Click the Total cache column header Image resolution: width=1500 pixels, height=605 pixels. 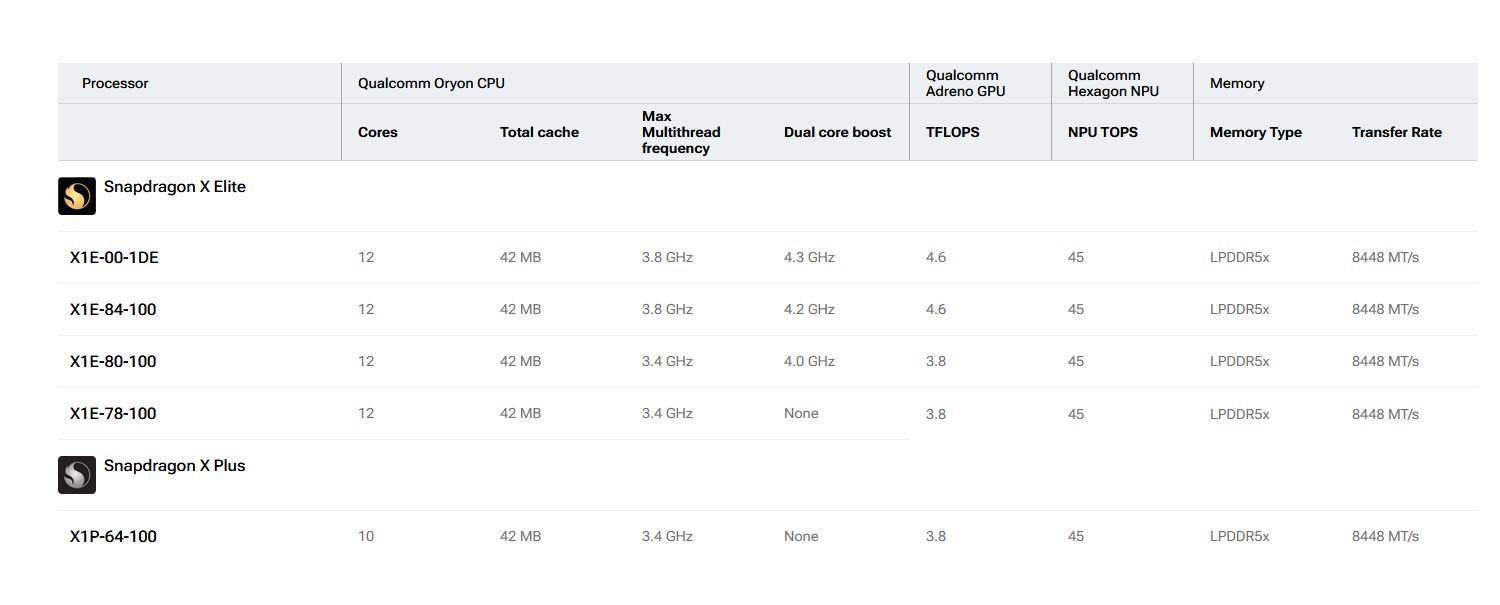click(x=539, y=133)
